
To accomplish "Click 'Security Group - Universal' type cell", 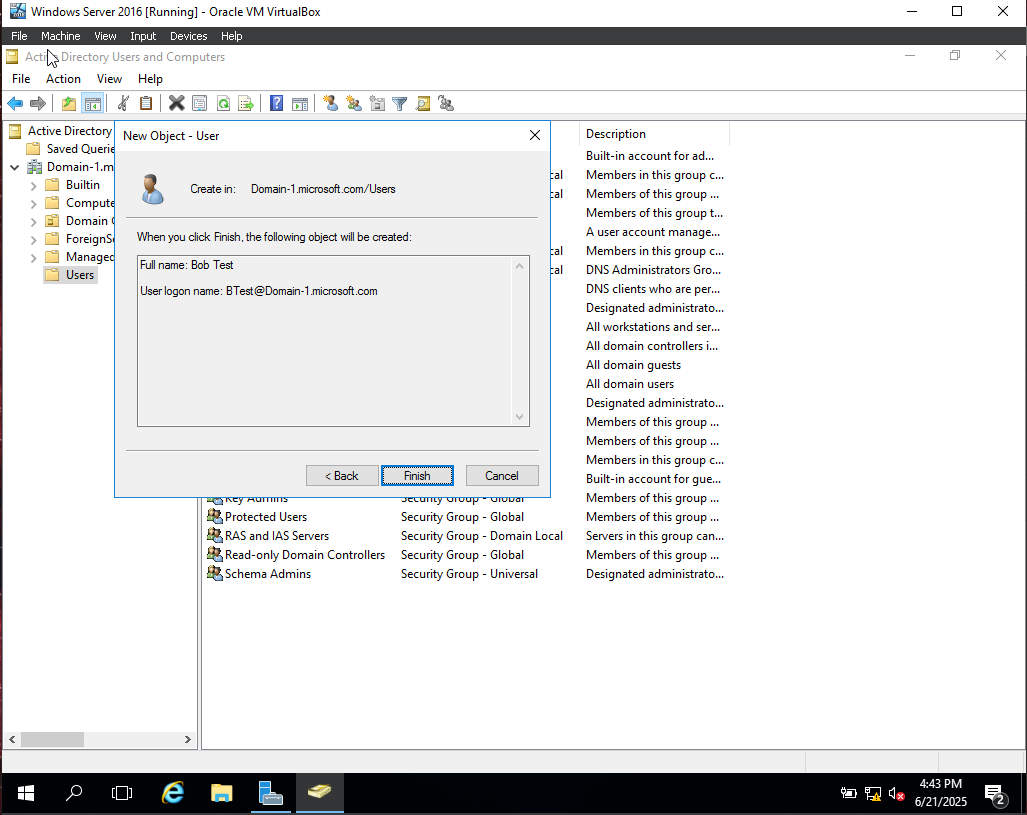I will tap(469, 574).
